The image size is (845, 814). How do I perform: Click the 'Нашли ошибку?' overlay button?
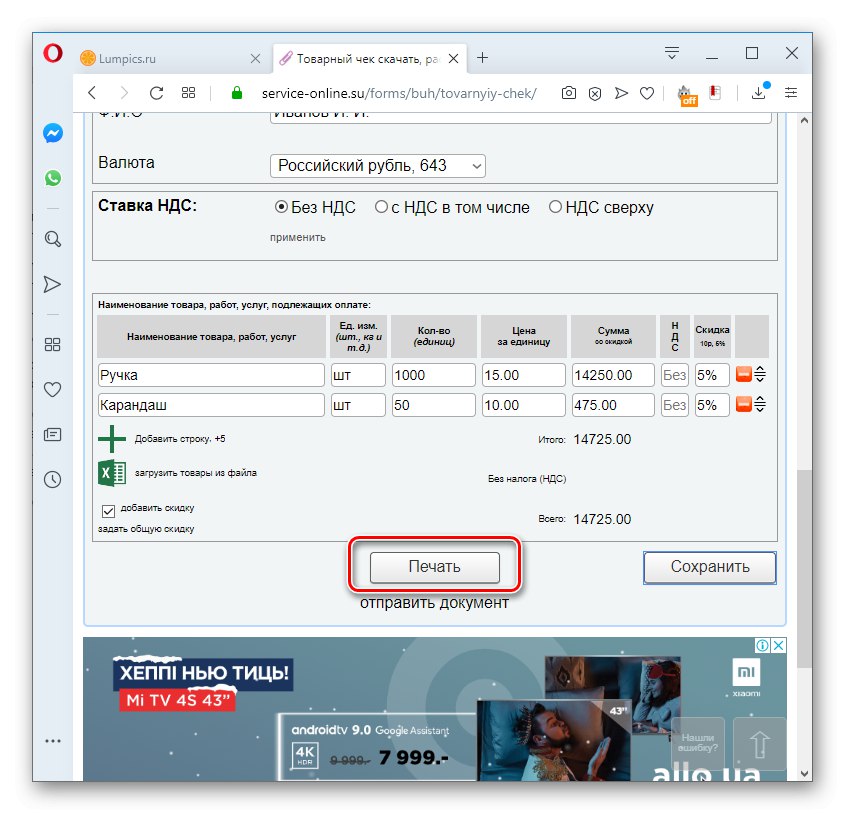coord(698,743)
